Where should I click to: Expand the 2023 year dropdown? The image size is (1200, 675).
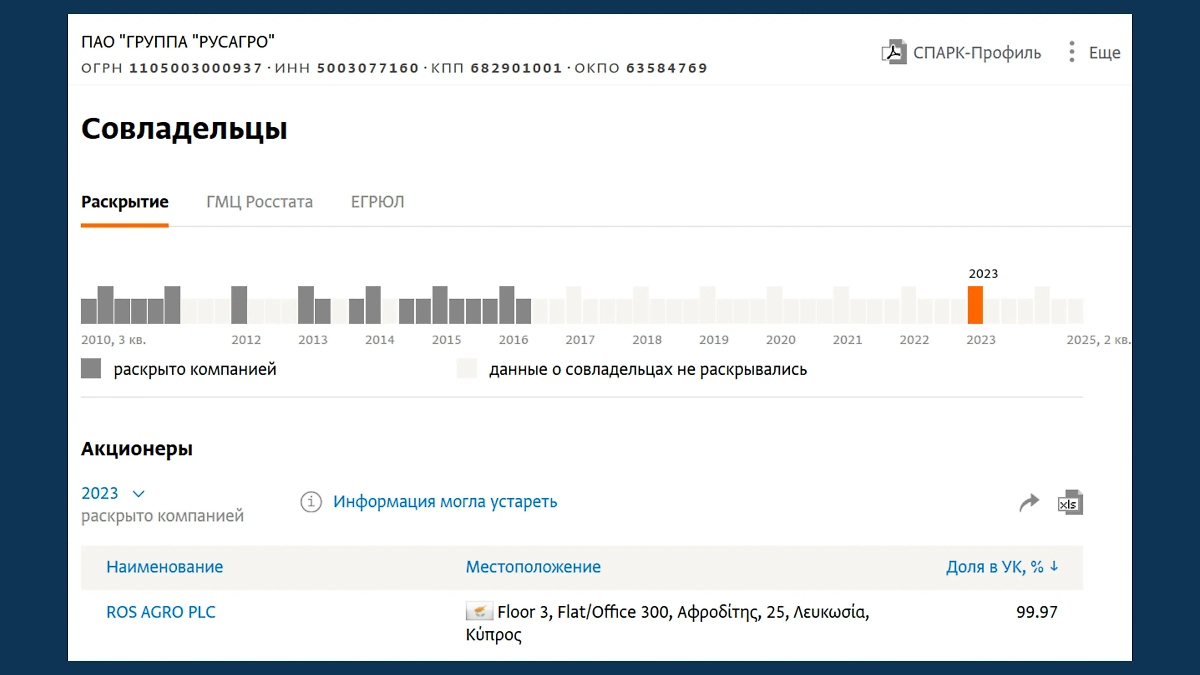tap(138, 494)
